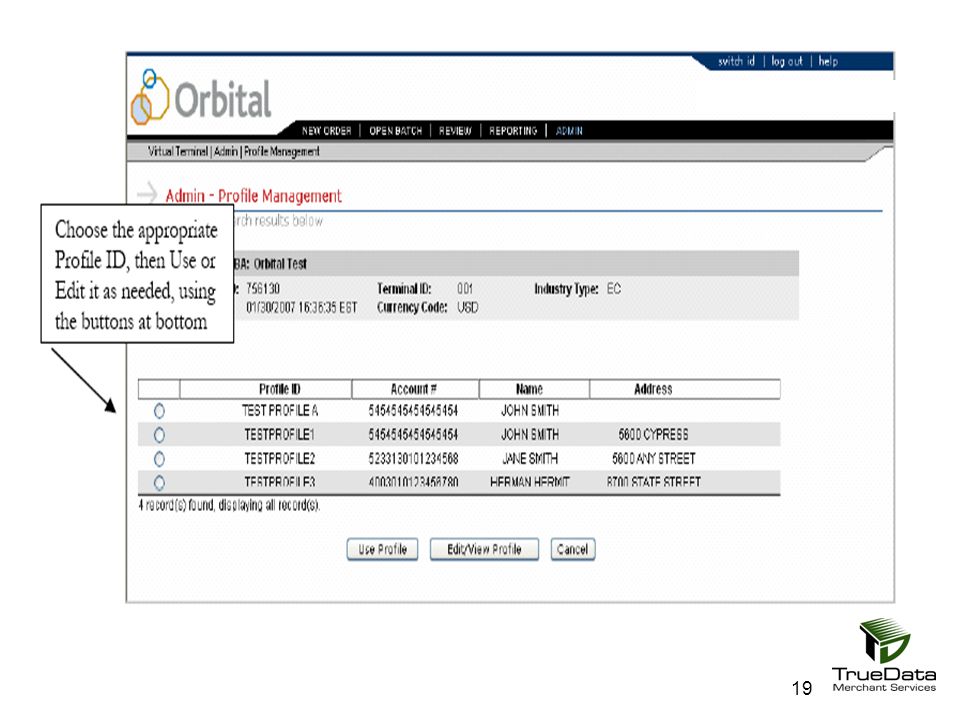The image size is (960, 720).
Task: Click the 5600 CYPRESS address cell
Action: coord(653,435)
